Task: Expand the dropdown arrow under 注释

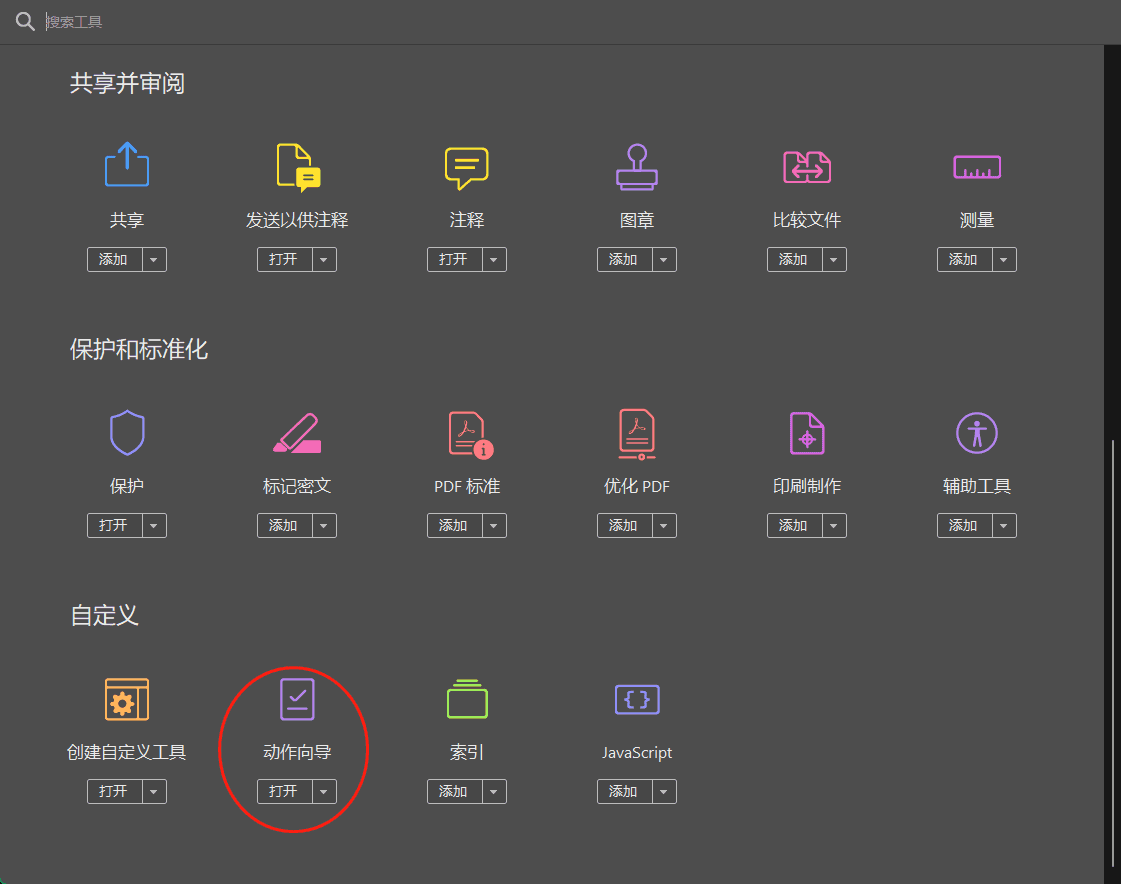Action: click(x=493, y=260)
